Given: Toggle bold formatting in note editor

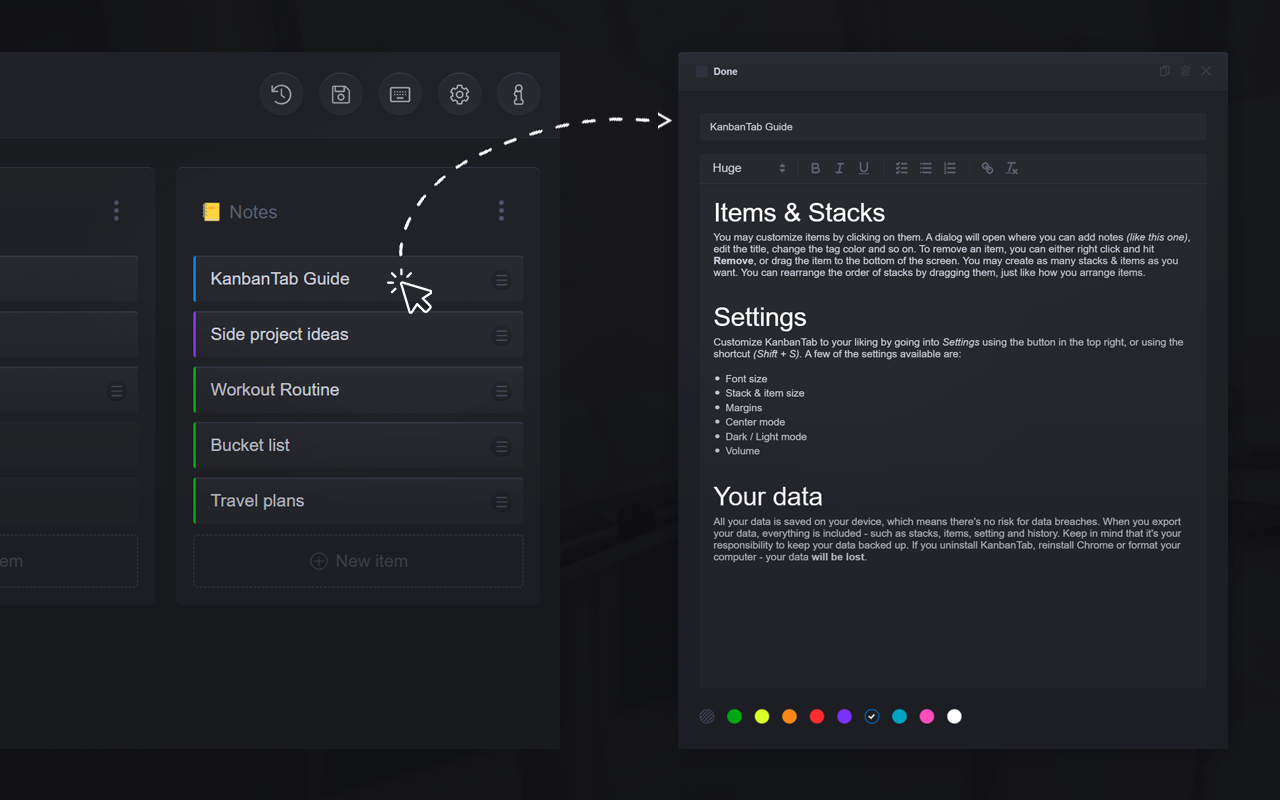Looking at the screenshot, I should (815, 168).
